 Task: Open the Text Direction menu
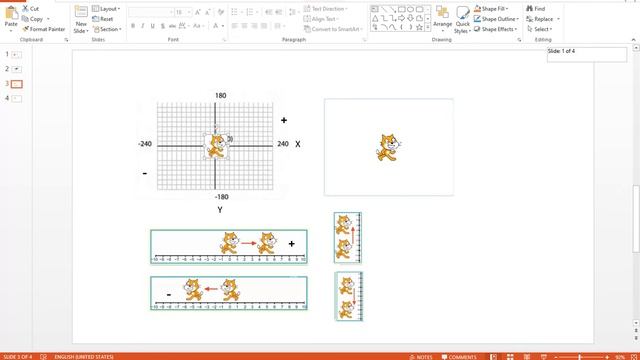pos(326,9)
